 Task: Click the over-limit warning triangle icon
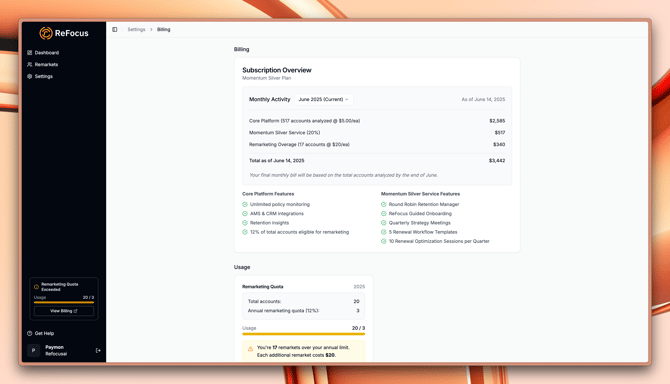(x=250, y=349)
